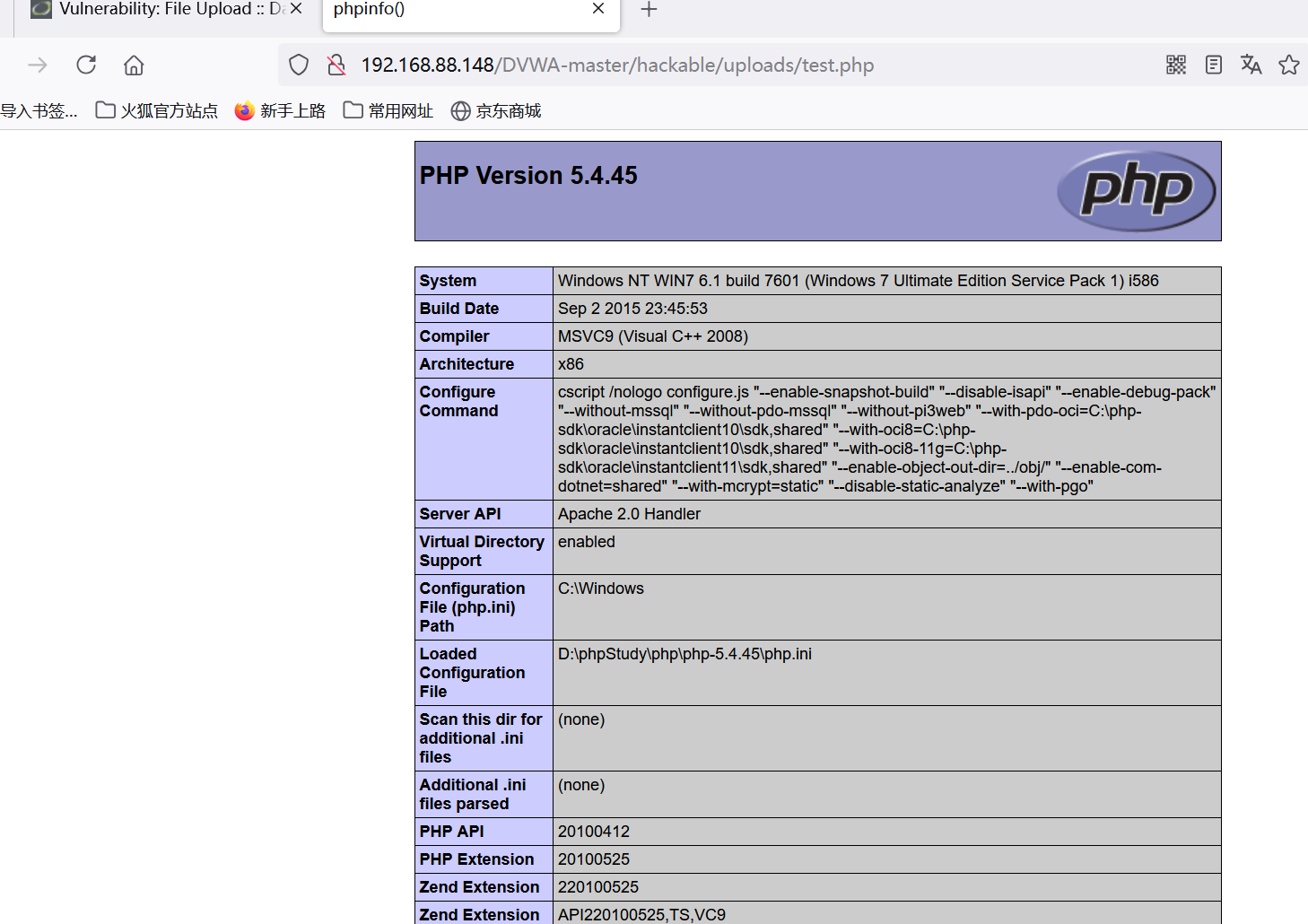Open the 新手上路 Firefox bookmark
The image size is (1308, 924).
pyautogui.click(x=280, y=110)
